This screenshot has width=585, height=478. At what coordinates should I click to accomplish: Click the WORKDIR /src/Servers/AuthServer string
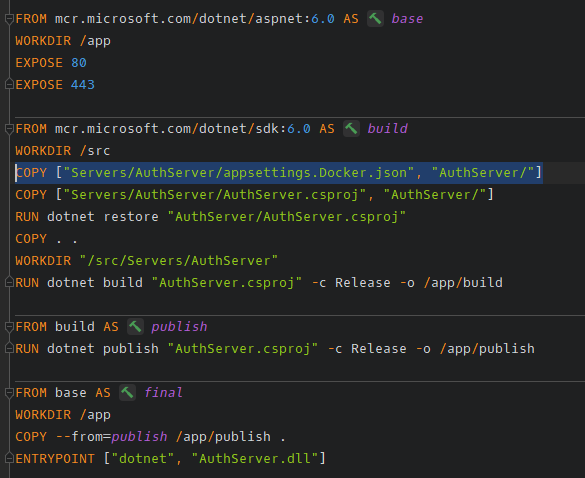179,260
